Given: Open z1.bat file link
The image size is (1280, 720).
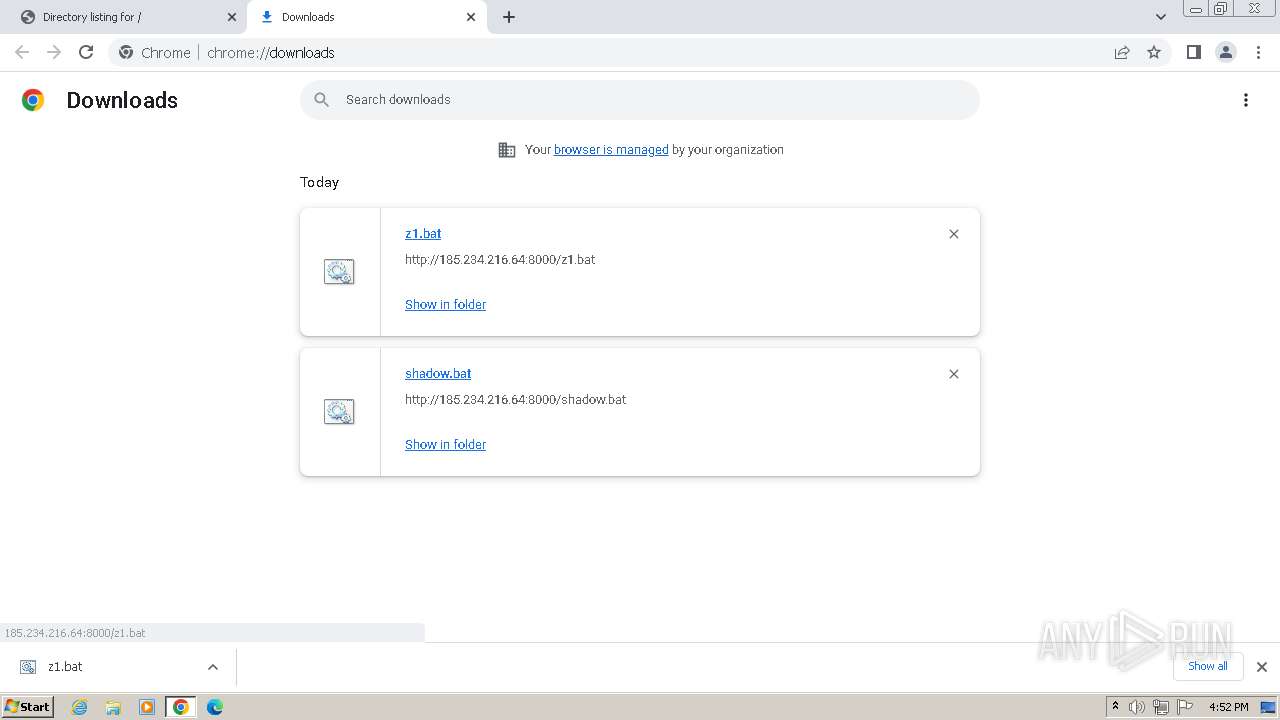Looking at the screenshot, I should coord(423,233).
